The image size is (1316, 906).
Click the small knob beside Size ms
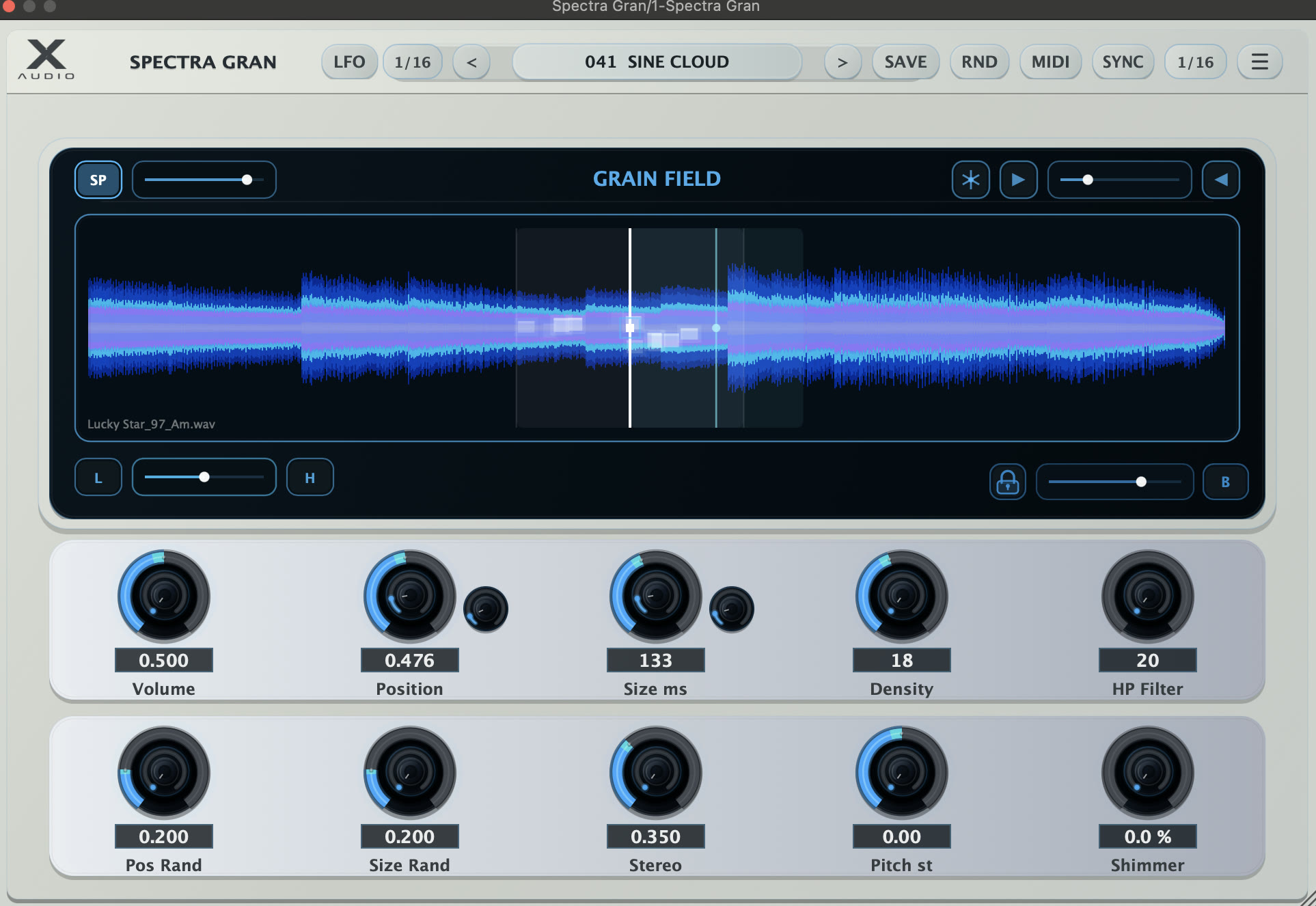point(732,609)
